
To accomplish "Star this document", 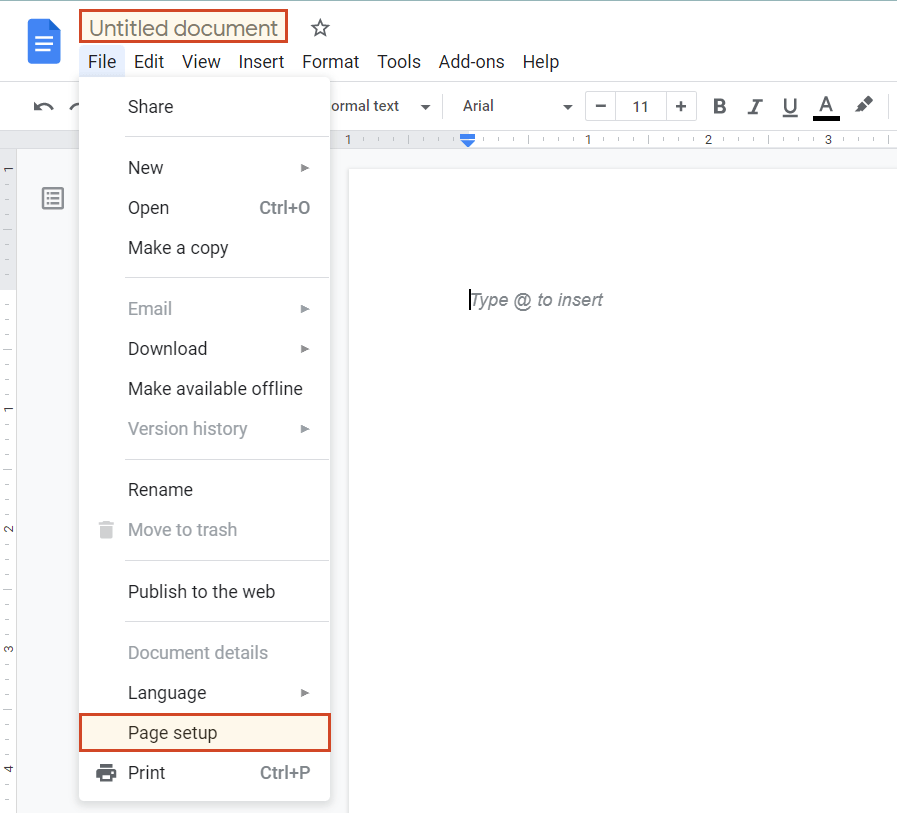I will click(x=319, y=28).
